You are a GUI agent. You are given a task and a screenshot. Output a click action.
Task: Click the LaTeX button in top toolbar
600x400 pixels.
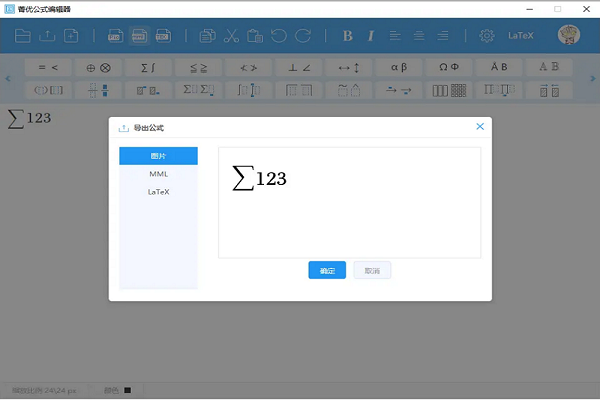coord(521,36)
